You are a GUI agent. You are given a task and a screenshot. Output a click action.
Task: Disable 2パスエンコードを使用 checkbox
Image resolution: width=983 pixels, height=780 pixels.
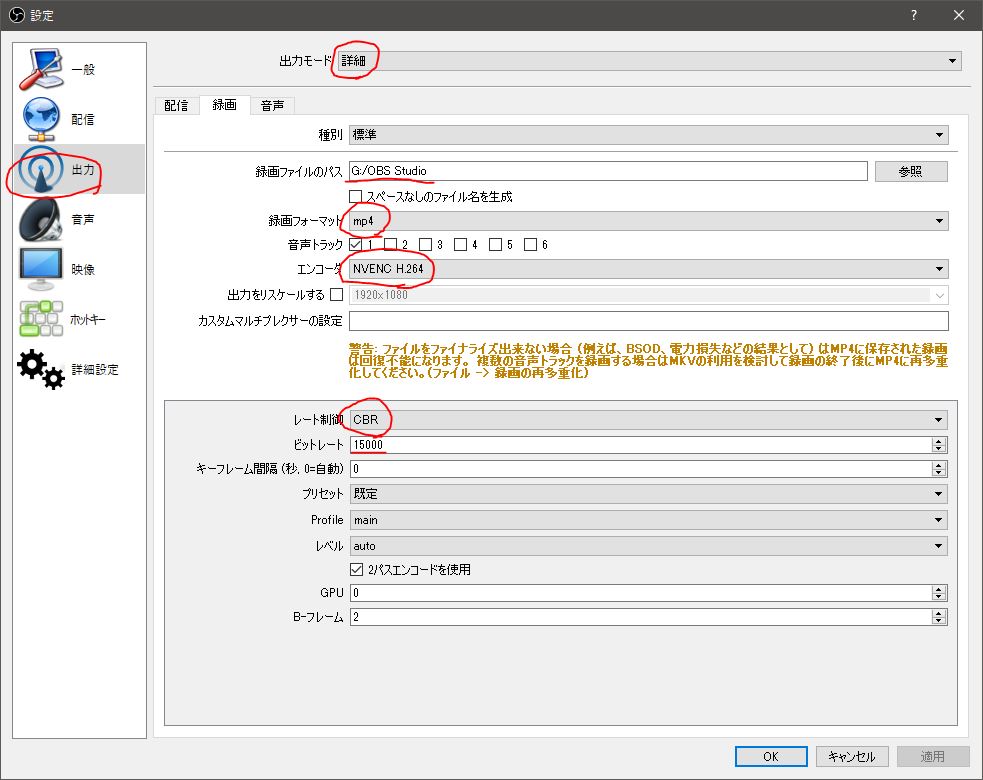pyautogui.click(x=356, y=569)
